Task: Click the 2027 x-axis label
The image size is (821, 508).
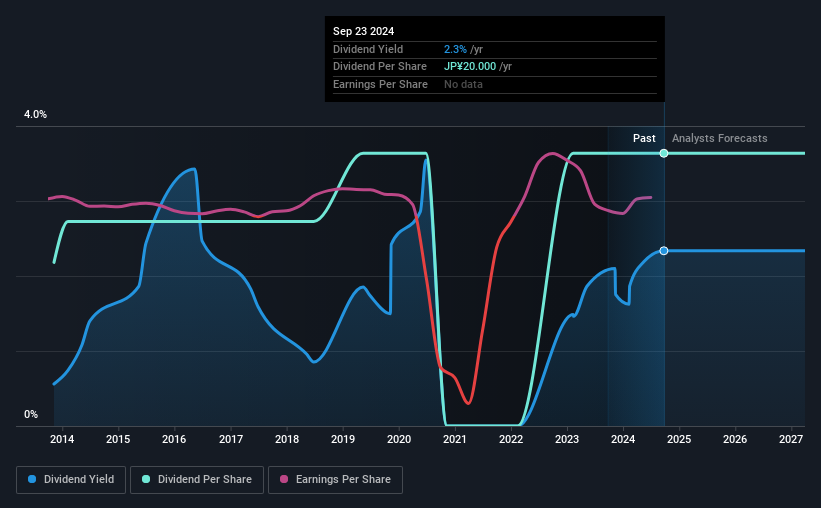Action: [791, 439]
